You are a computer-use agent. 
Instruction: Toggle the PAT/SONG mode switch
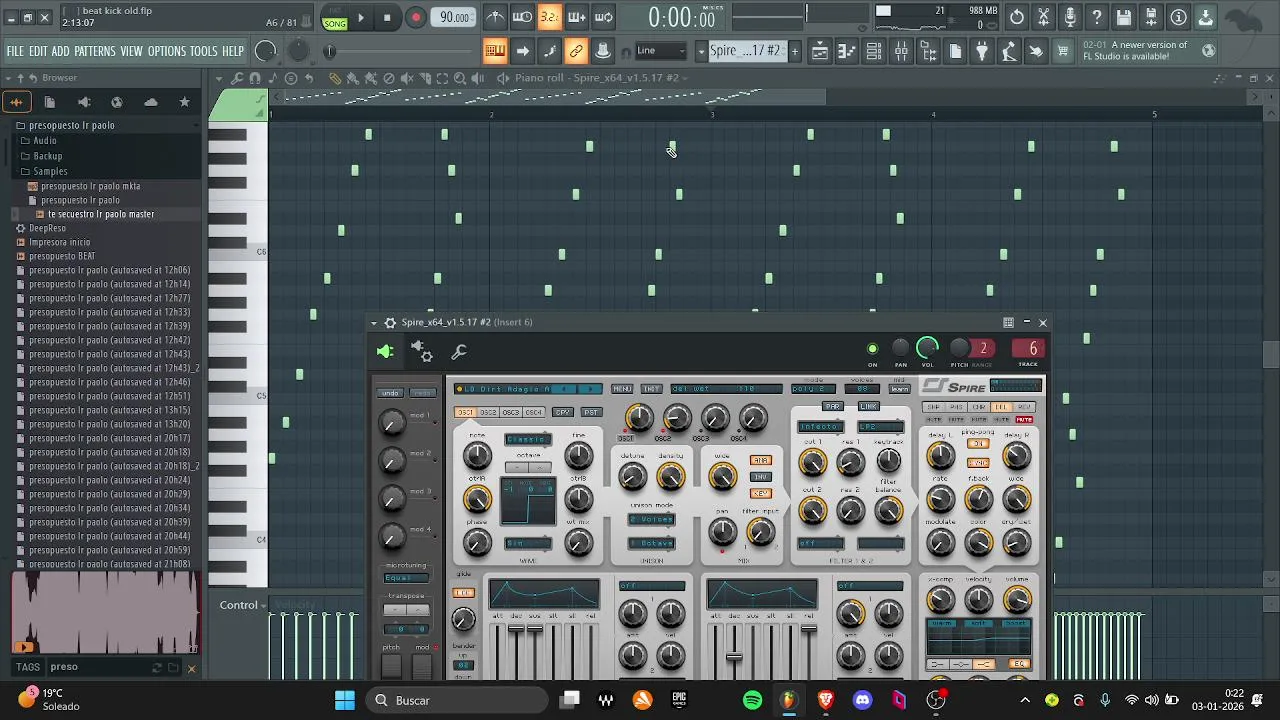(x=335, y=18)
